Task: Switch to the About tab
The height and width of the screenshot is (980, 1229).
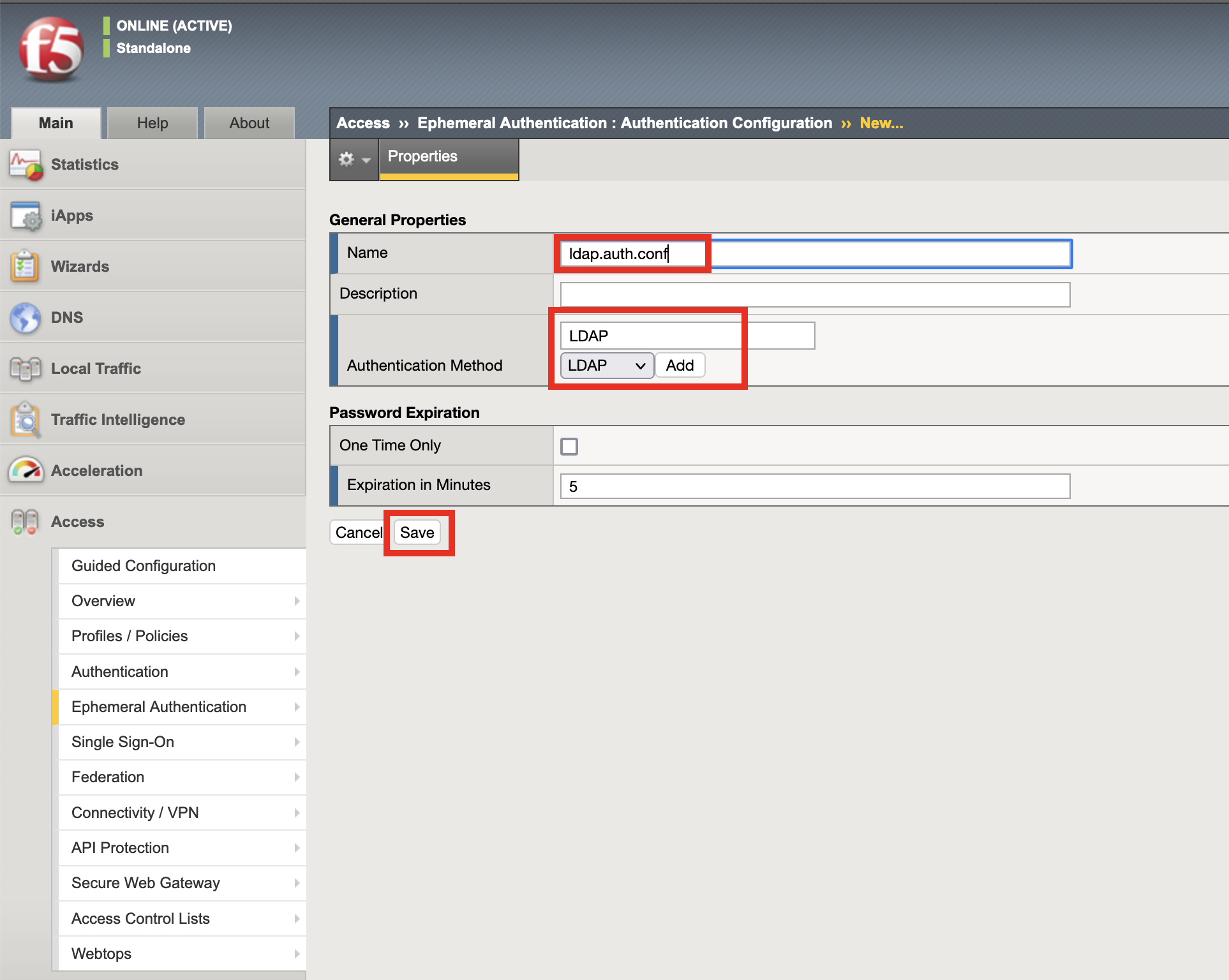Action: (250, 123)
